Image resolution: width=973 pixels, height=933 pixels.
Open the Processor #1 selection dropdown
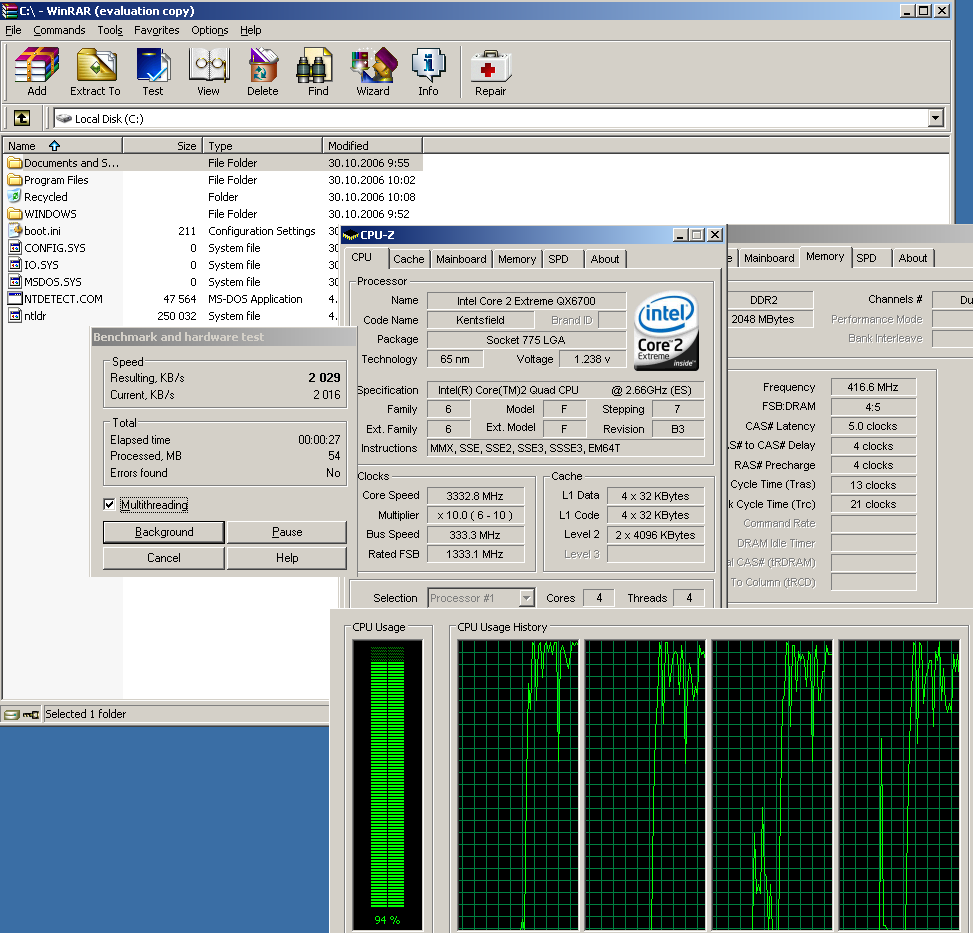pyautogui.click(x=526, y=598)
